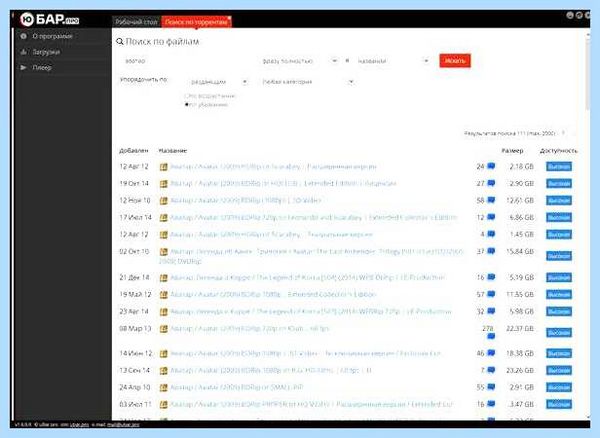The height and width of the screenshot is (438, 600).
Task: Click the 18.38 GB size value
Action: 520,353
